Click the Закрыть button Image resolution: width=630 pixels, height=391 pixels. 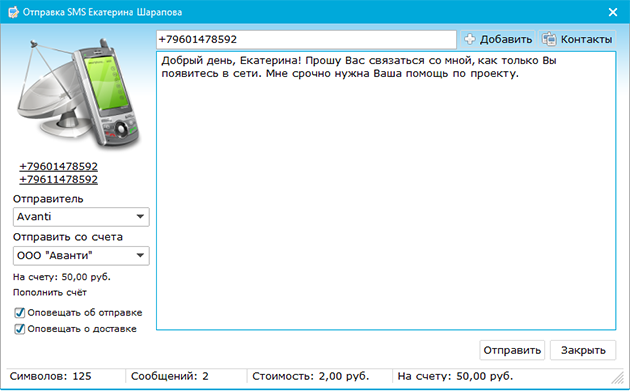583,350
